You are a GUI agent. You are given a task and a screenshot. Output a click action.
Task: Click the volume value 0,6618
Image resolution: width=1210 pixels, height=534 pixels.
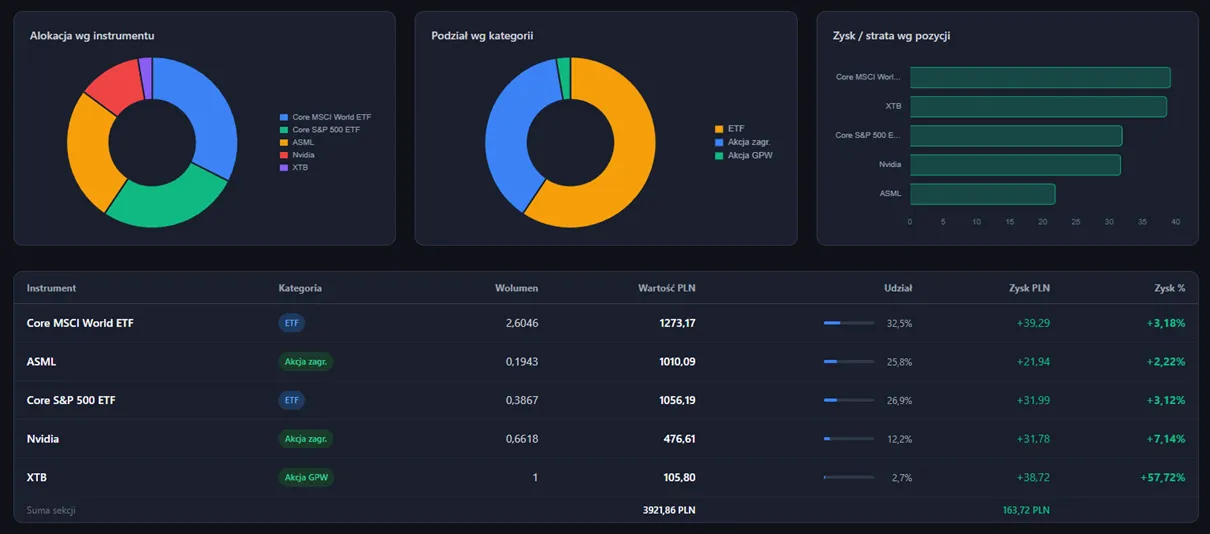point(522,439)
